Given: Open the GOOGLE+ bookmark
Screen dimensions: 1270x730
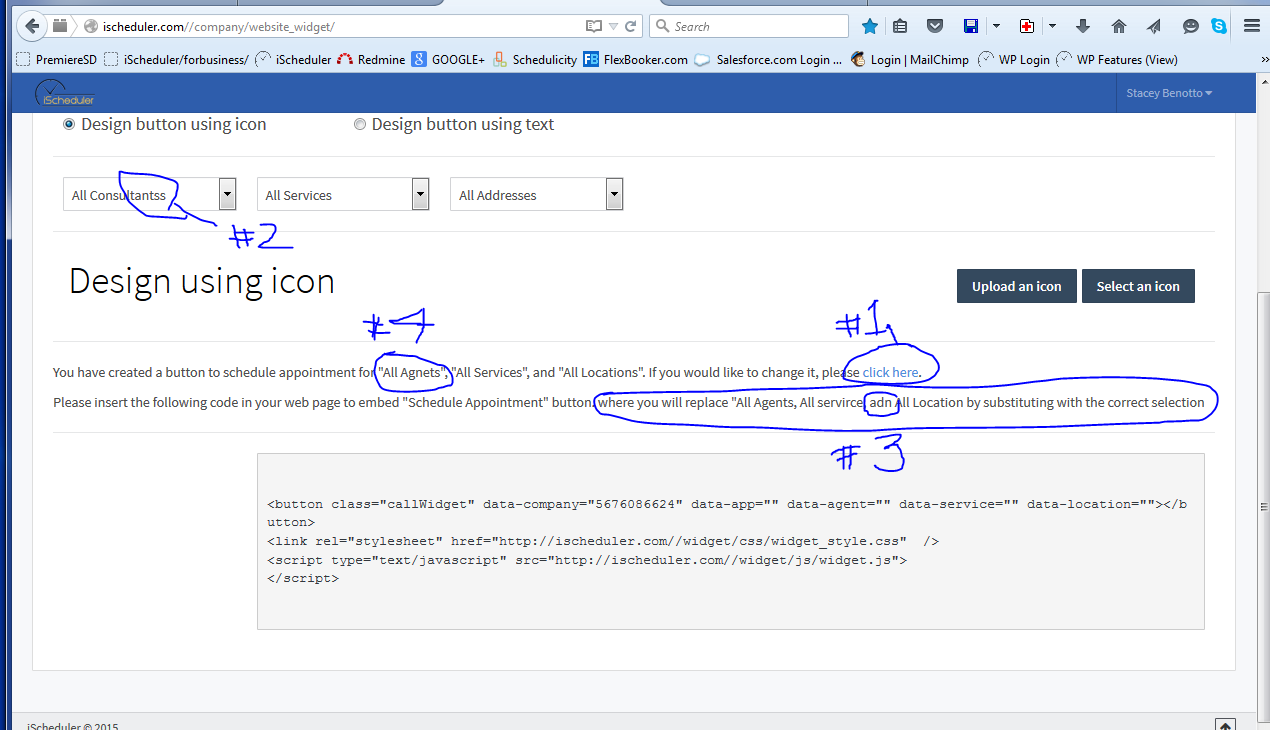Looking at the screenshot, I should pyautogui.click(x=448, y=59).
